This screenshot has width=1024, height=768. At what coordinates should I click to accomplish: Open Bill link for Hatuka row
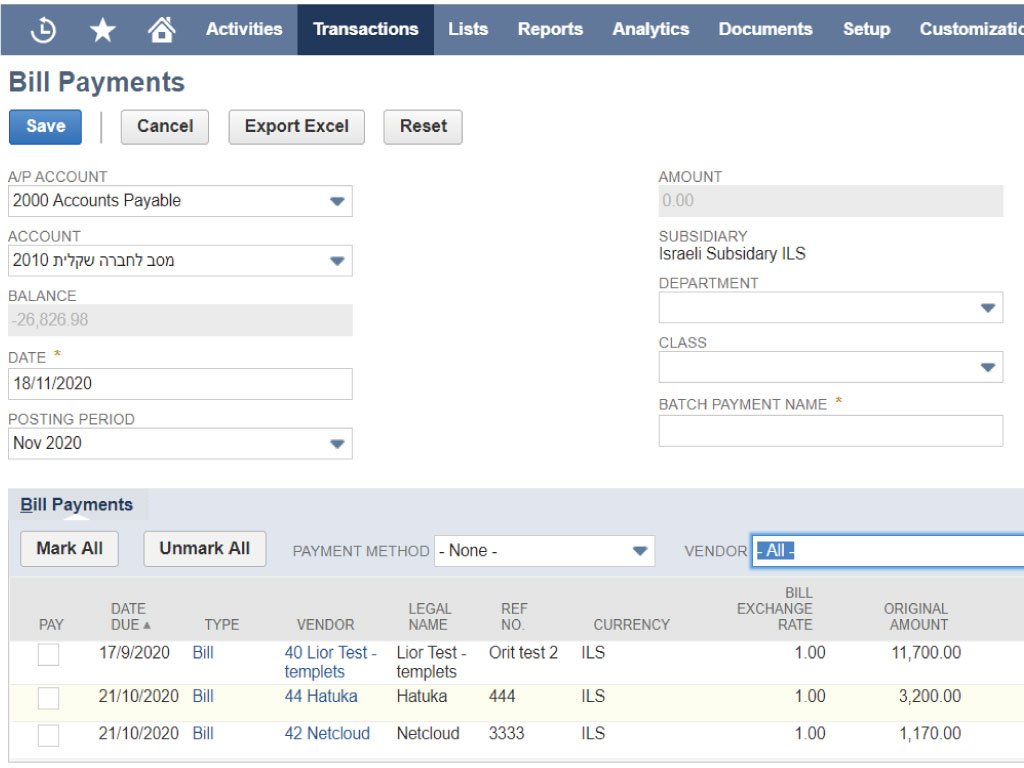click(x=203, y=697)
